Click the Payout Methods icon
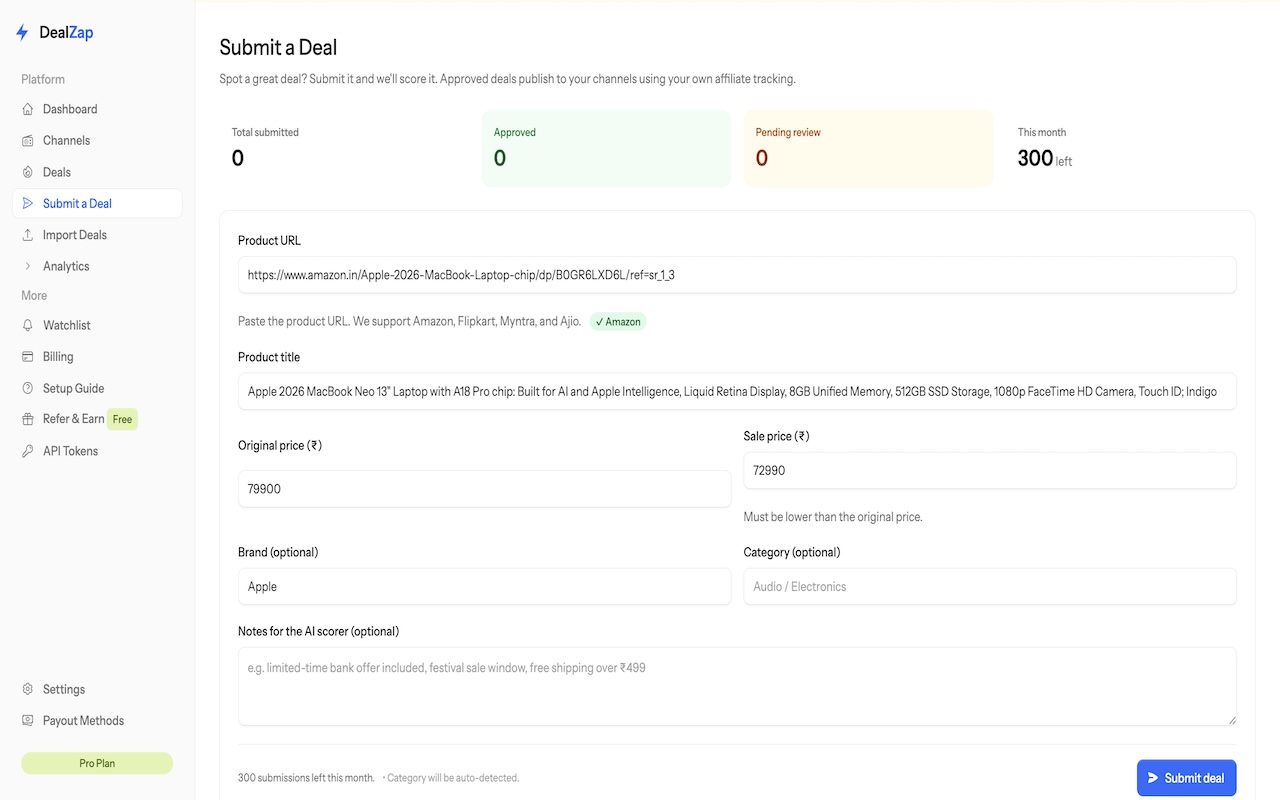1280x800 pixels. point(28,721)
